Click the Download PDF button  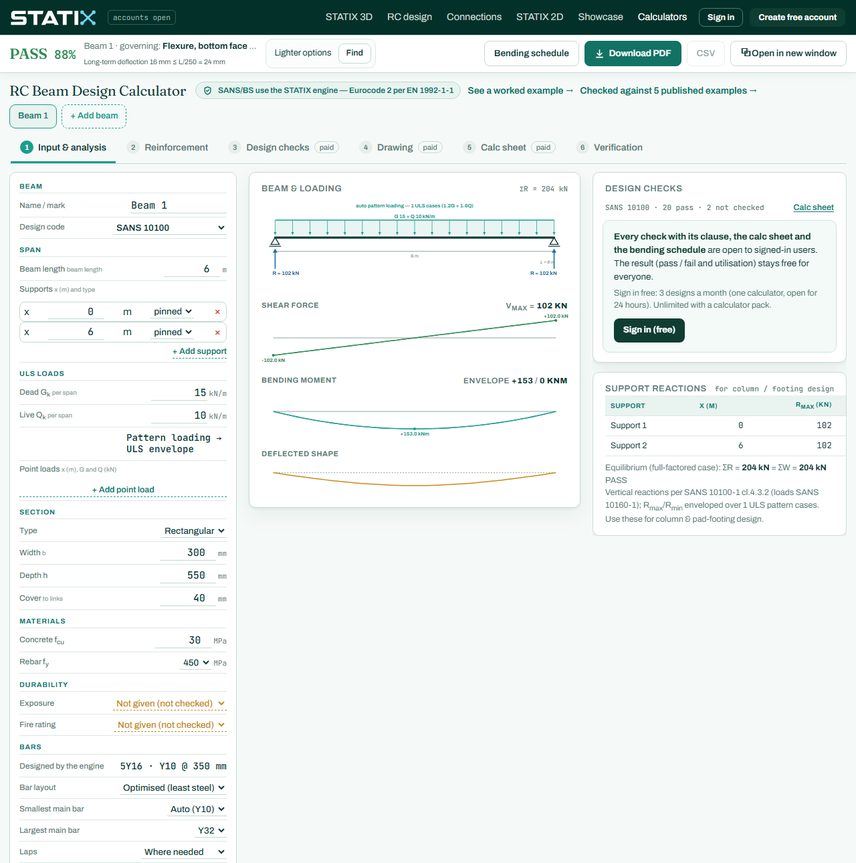(633, 53)
